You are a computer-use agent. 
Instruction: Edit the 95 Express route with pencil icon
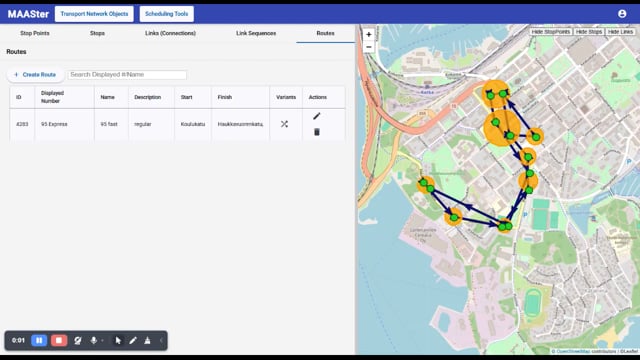(x=316, y=116)
